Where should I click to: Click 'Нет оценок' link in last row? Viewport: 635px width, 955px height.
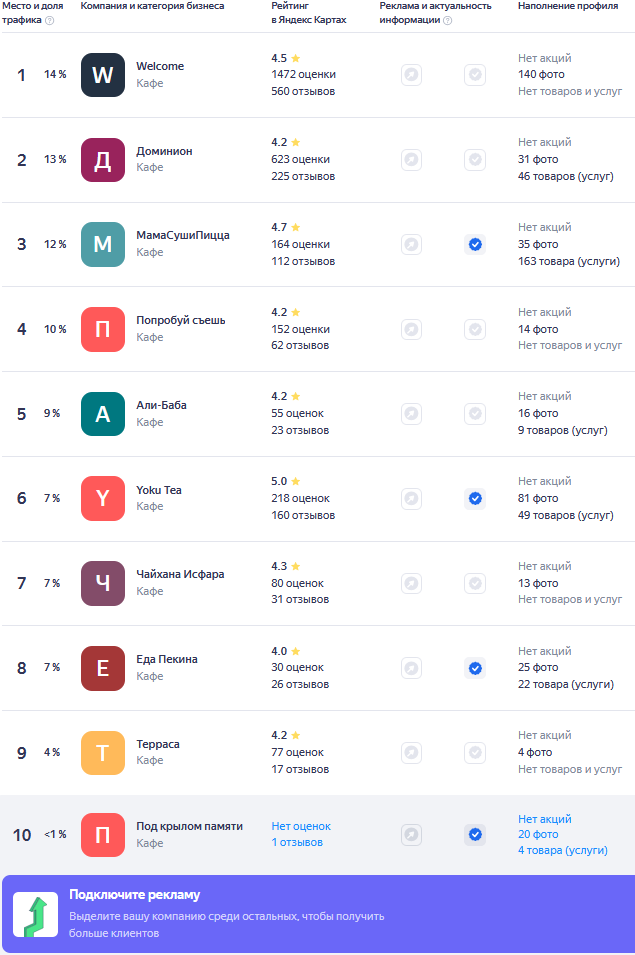(x=301, y=826)
